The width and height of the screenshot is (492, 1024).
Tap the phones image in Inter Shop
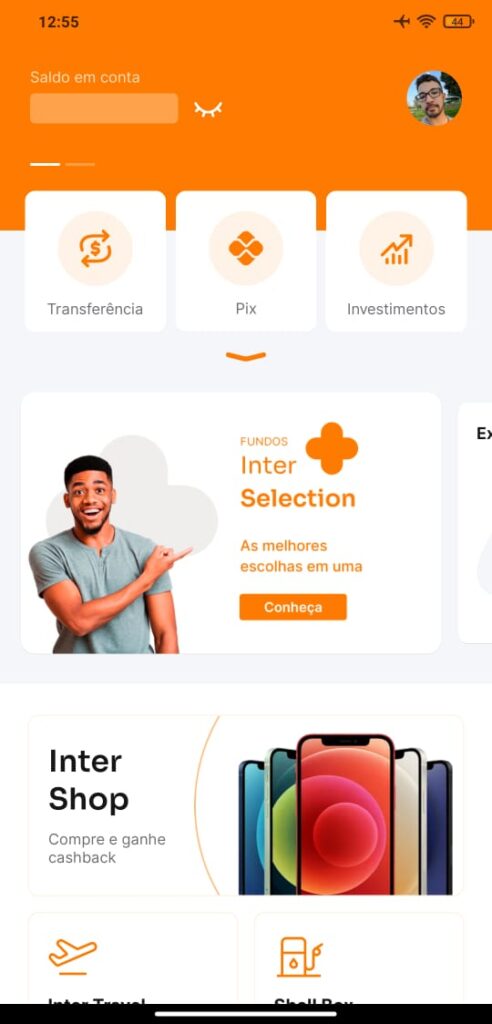coord(346,814)
